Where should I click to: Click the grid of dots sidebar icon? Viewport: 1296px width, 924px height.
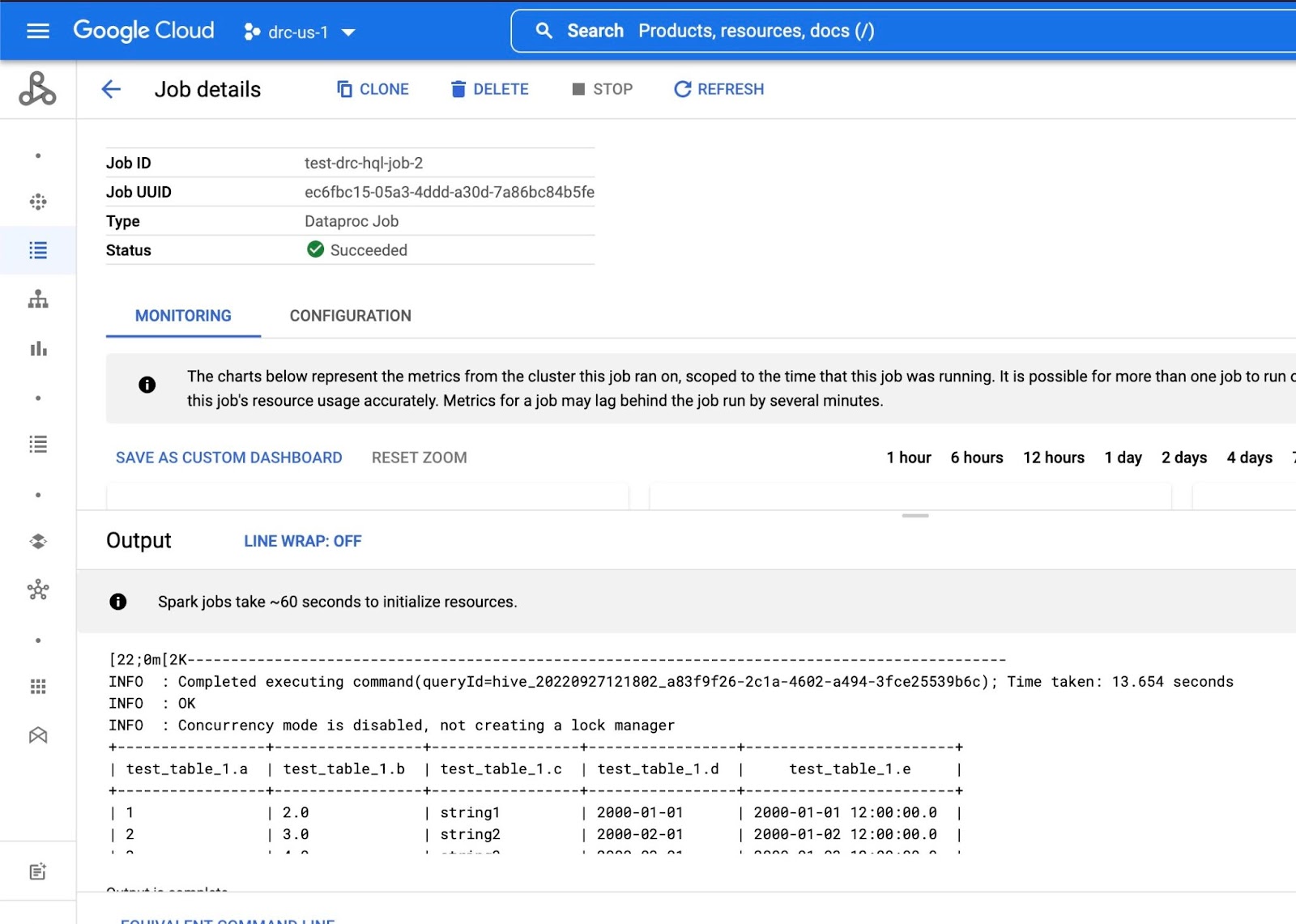(38, 687)
